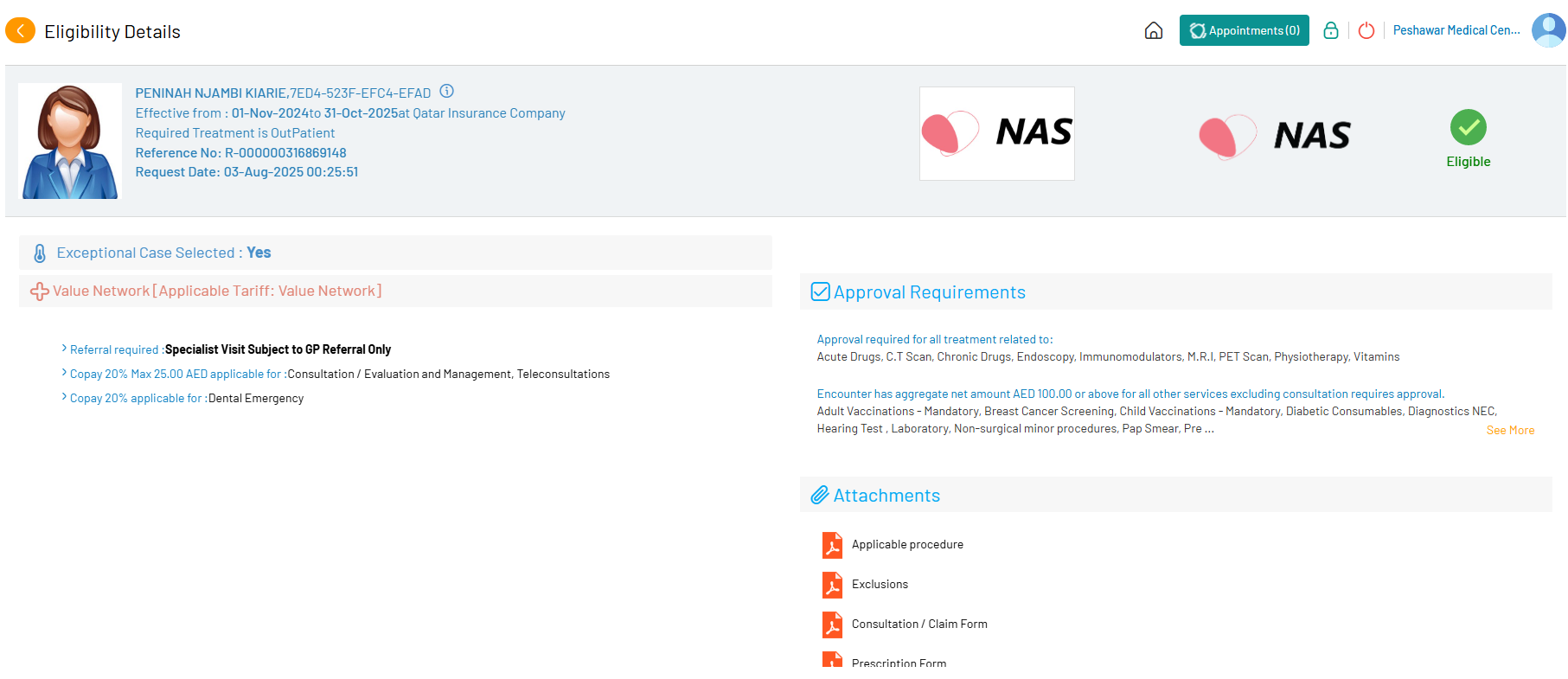This screenshot has width=1568, height=679.
Task: Click the green lock icon
Action: point(1331,31)
